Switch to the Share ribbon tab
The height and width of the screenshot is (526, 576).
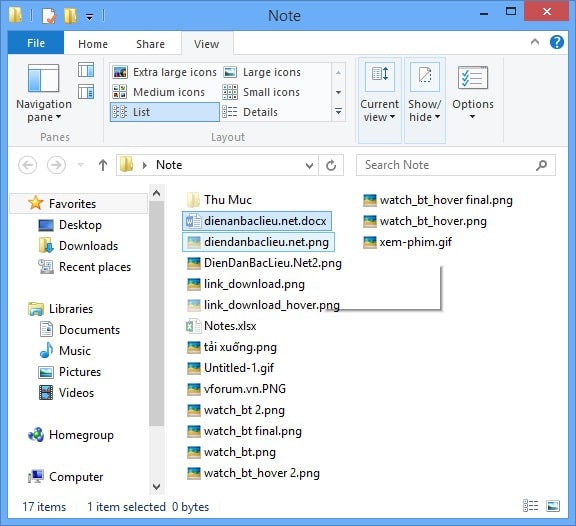[x=150, y=44]
